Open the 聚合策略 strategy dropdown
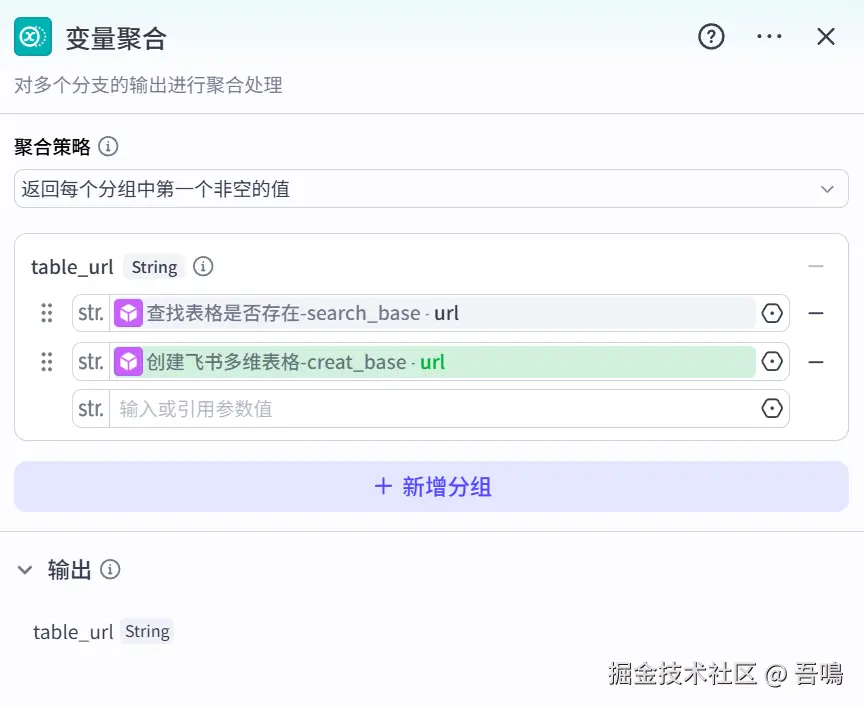864x708 pixels. pyautogui.click(x=431, y=189)
